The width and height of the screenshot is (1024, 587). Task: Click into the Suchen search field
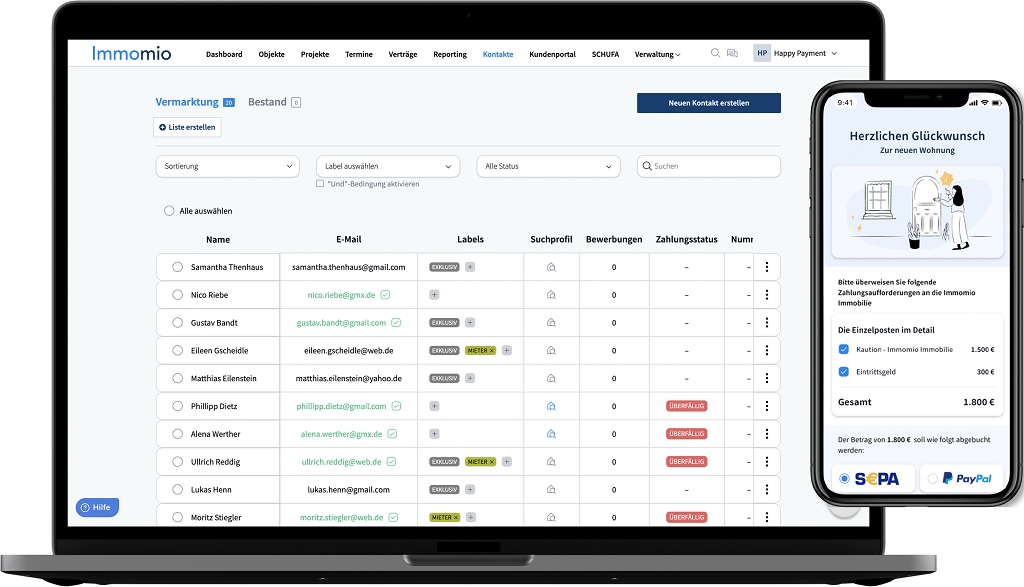click(709, 167)
